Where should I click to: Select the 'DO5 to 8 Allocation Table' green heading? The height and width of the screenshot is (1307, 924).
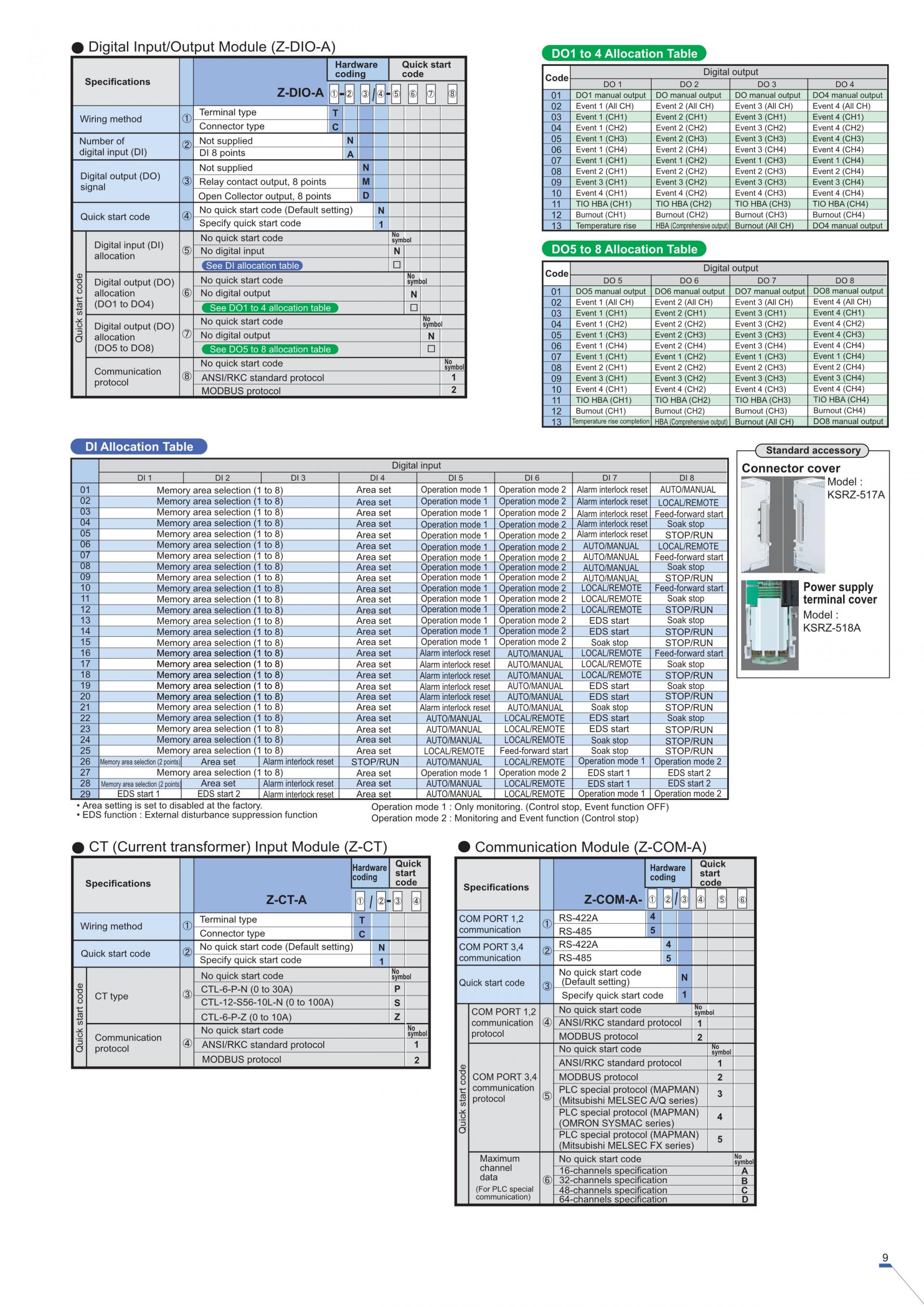click(624, 249)
